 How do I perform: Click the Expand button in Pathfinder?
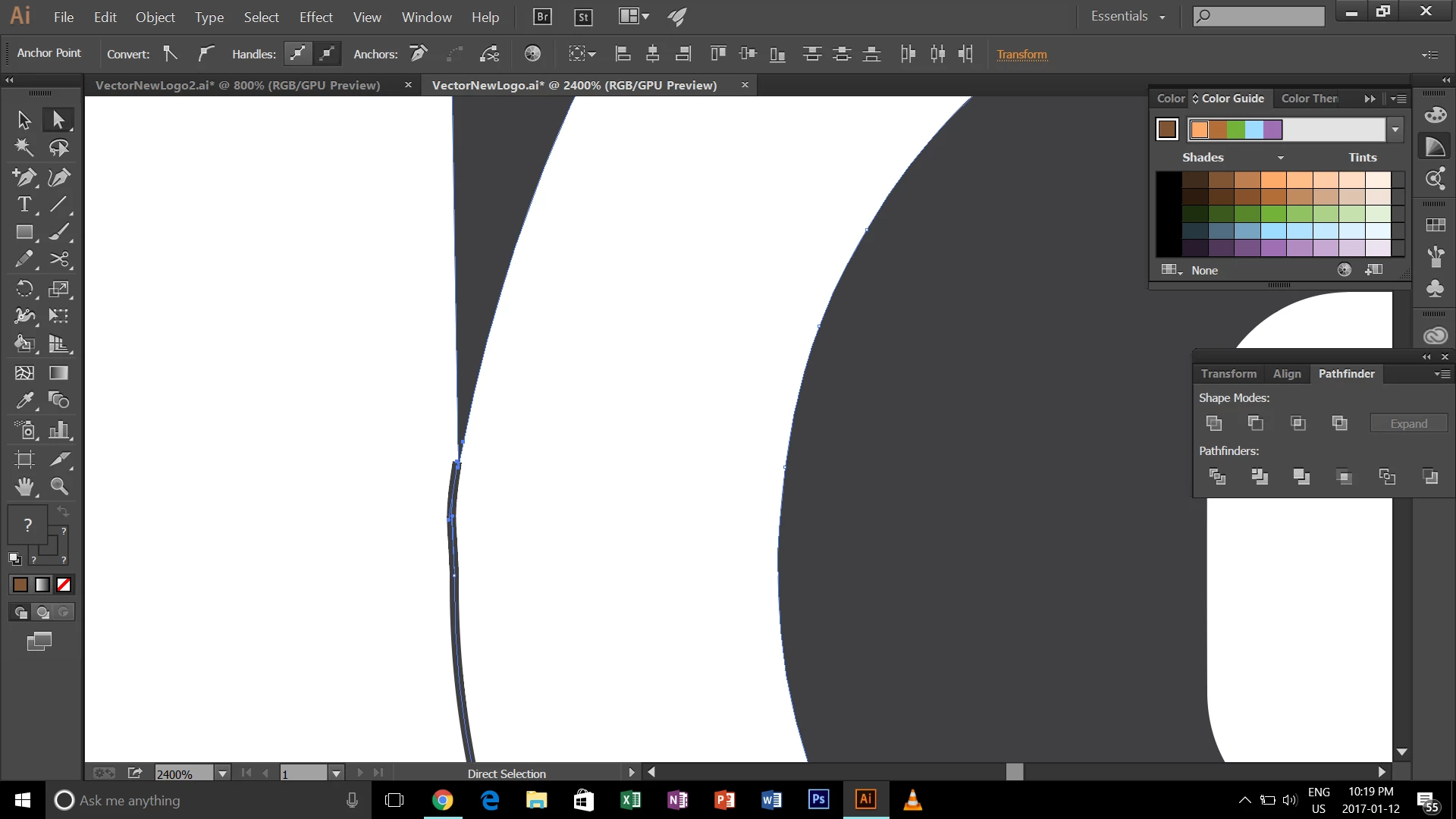(x=1408, y=424)
